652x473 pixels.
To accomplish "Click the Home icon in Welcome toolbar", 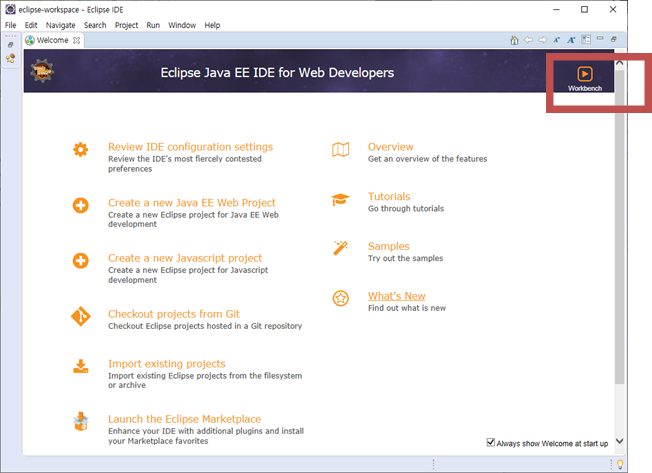I will pos(514,40).
